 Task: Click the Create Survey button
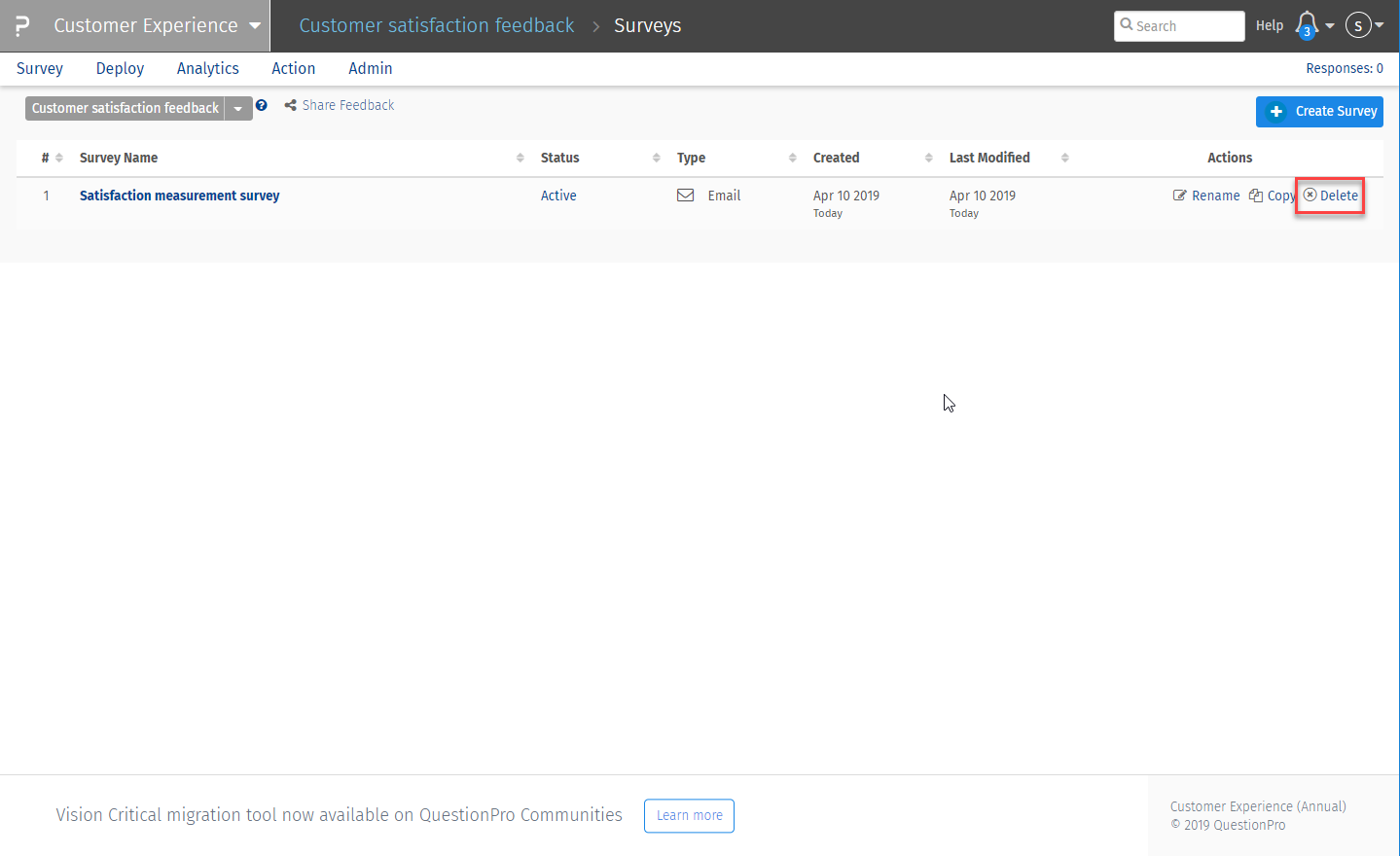(1319, 111)
